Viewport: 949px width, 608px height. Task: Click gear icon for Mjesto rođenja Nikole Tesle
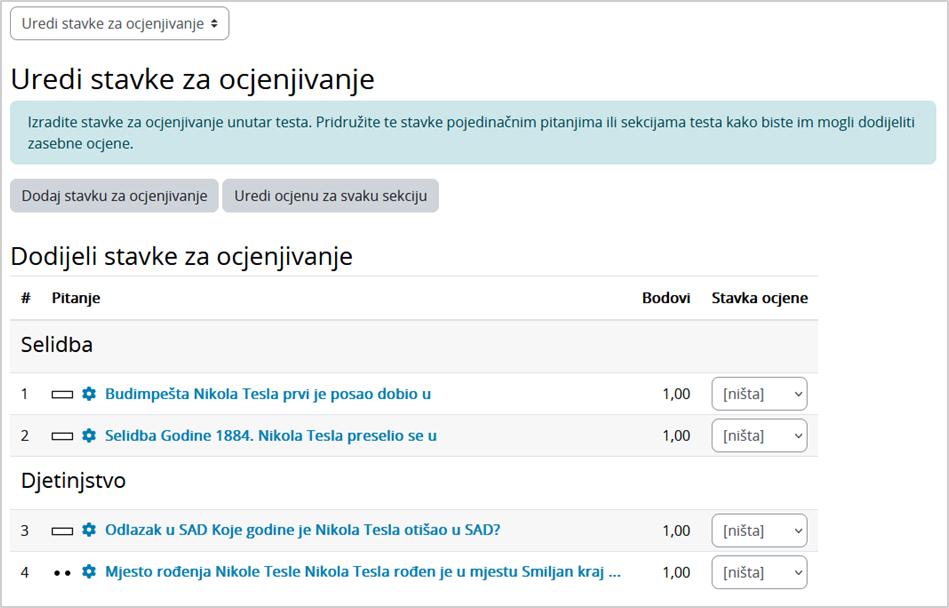coord(88,572)
